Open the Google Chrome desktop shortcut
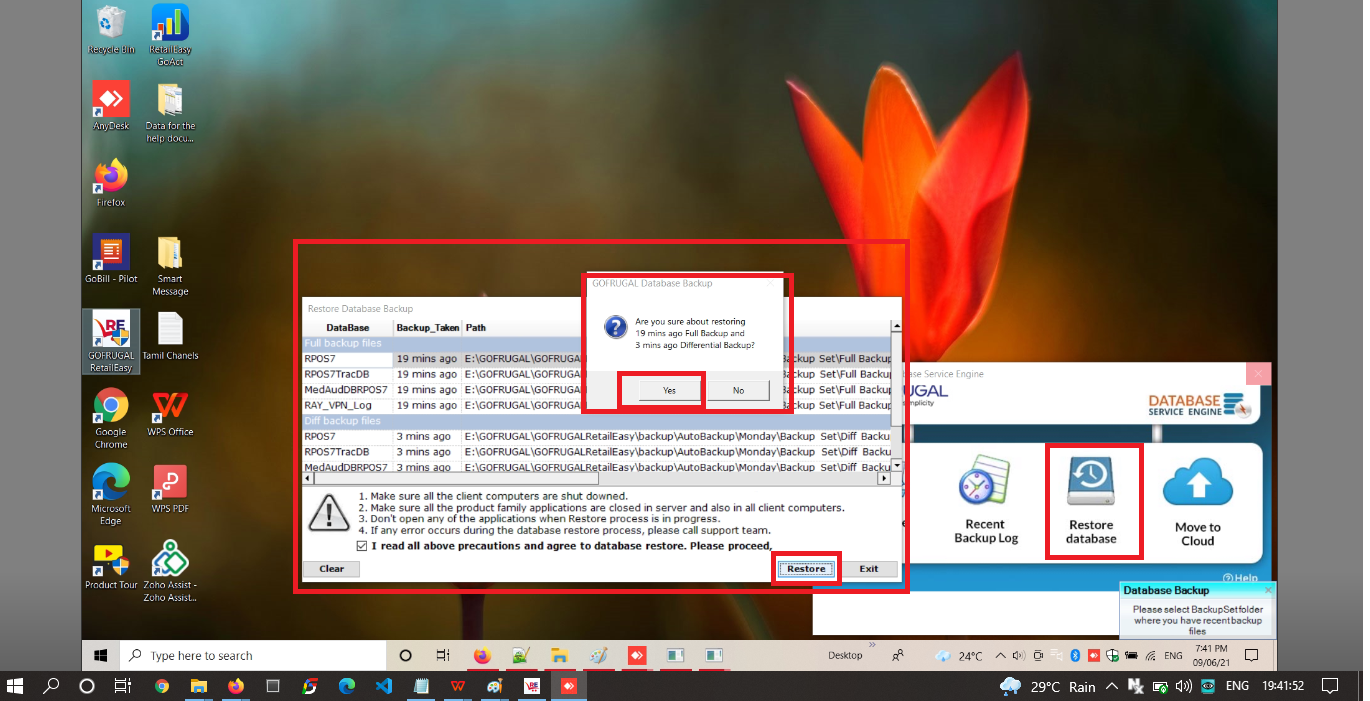The width and height of the screenshot is (1370, 701). 111,418
